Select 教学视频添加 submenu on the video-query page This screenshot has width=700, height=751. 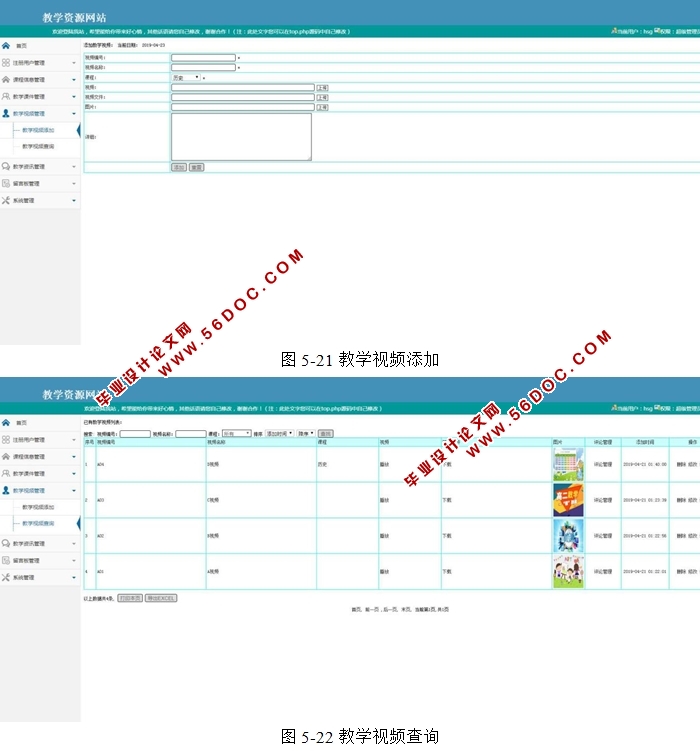click(38, 507)
